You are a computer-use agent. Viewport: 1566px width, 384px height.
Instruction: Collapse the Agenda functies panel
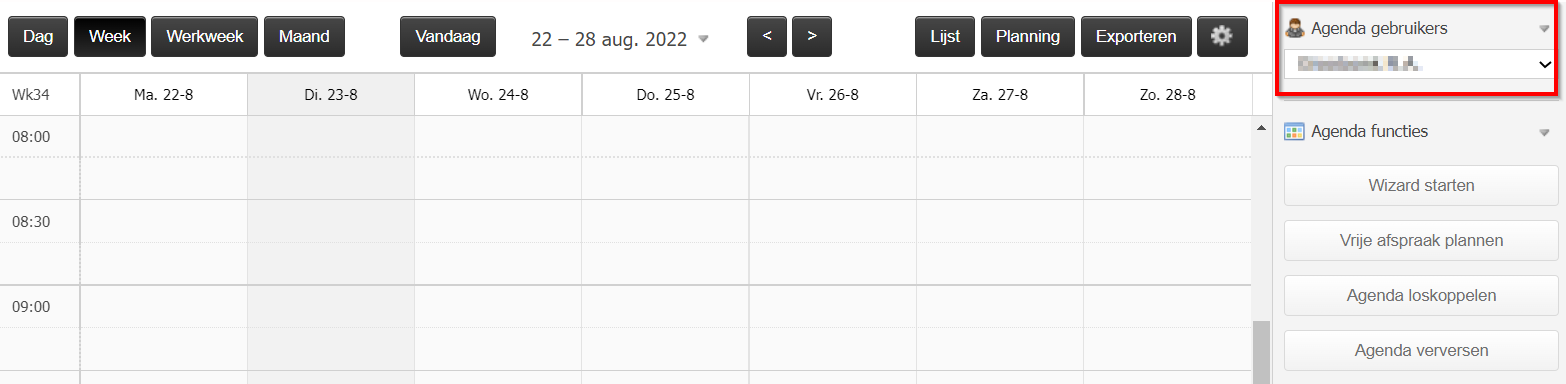[1544, 132]
